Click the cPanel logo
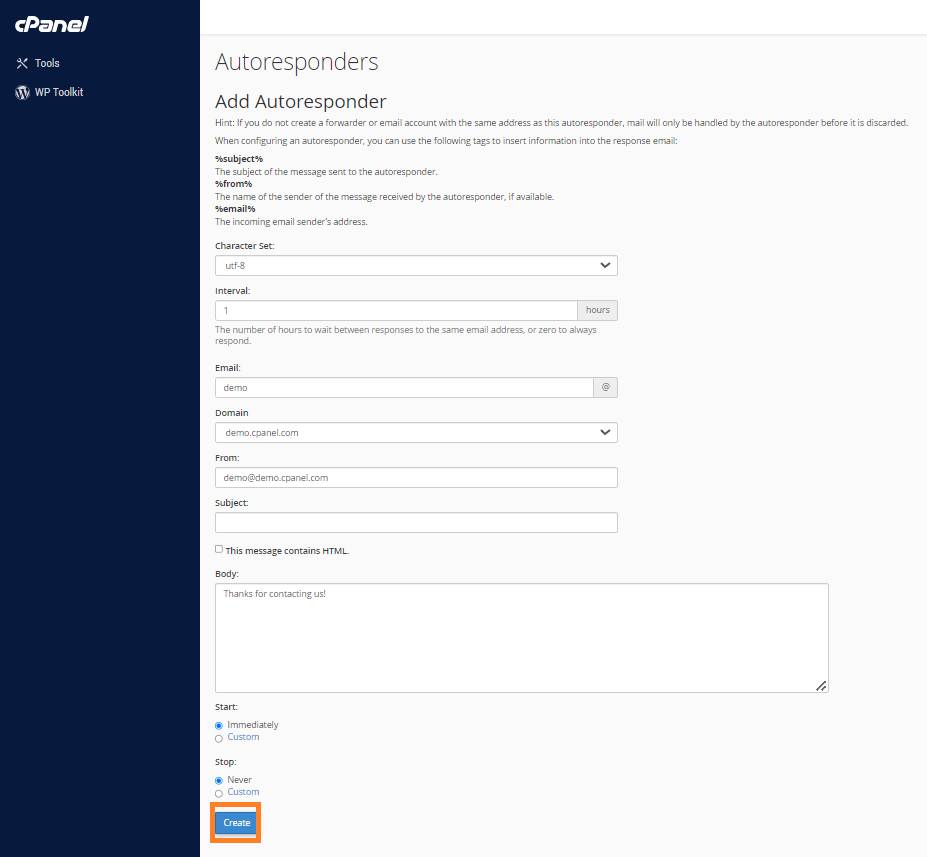 tap(51, 24)
